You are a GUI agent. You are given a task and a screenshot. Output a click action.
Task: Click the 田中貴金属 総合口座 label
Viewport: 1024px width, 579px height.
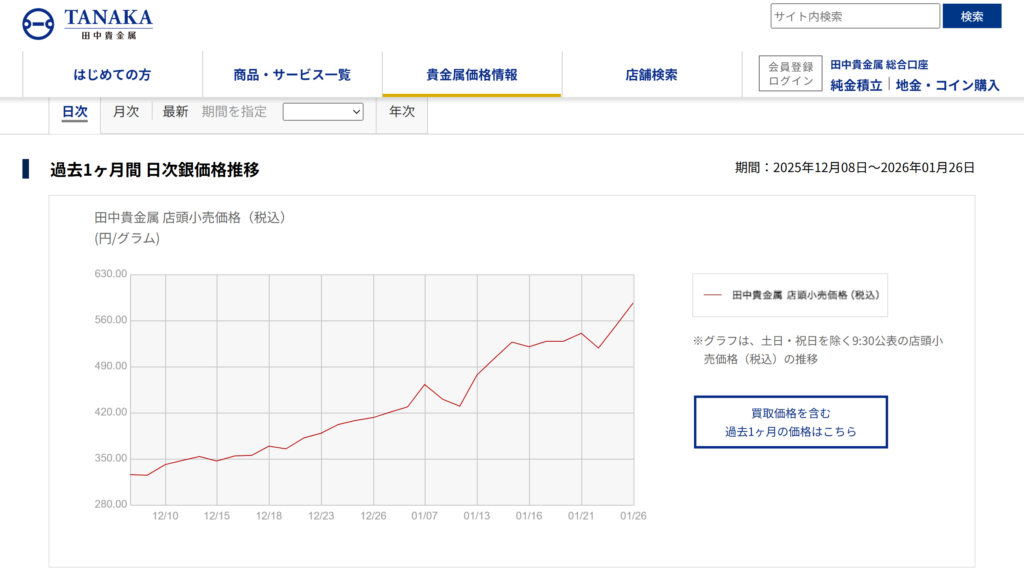tap(879, 64)
